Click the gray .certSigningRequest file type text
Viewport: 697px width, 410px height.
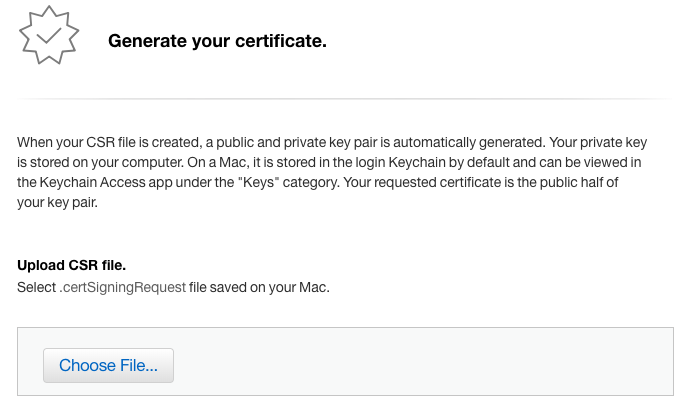(121, 287)
